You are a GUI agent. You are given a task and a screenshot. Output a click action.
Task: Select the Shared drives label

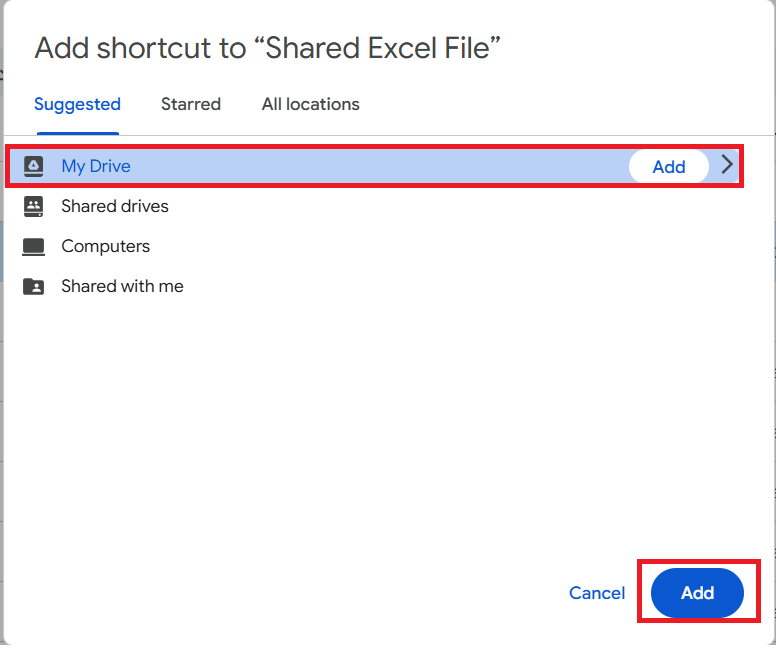coord(115,206)
